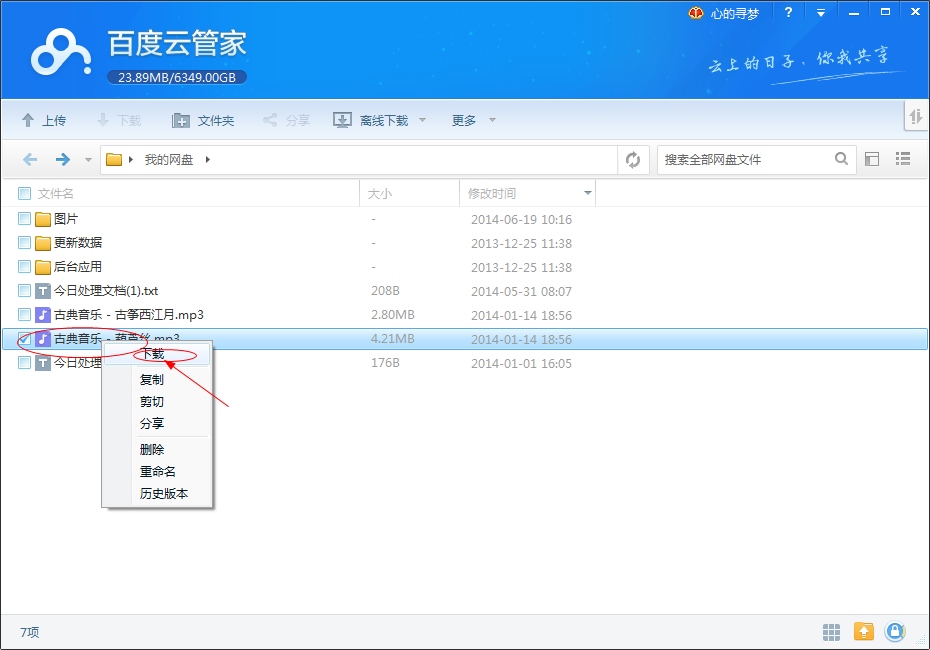The height and width of the screenshot is (650, 930).
Task: Create a new folder with 文件夹 button
Action: (x=203, y=120)
